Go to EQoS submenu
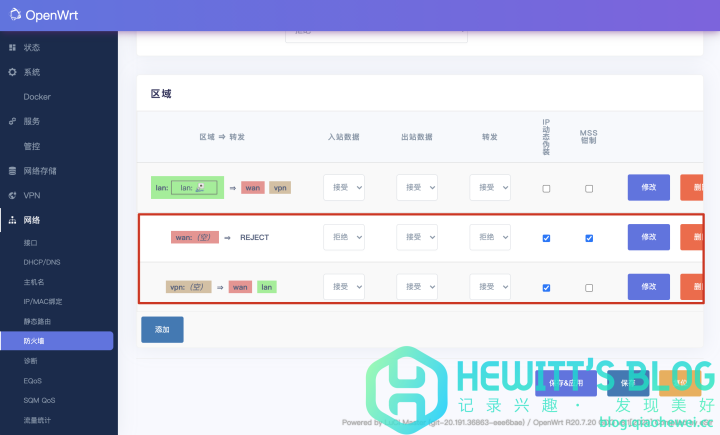The width and height of the screenshot is (720, 435). point(33,381)
